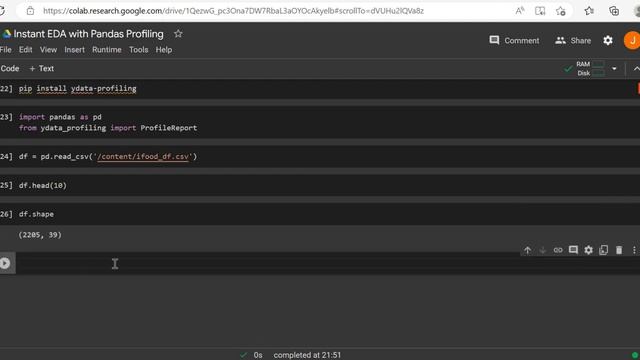Open the cell editor settings gear
The image size is (640, 360).
[x=588, y=250]
